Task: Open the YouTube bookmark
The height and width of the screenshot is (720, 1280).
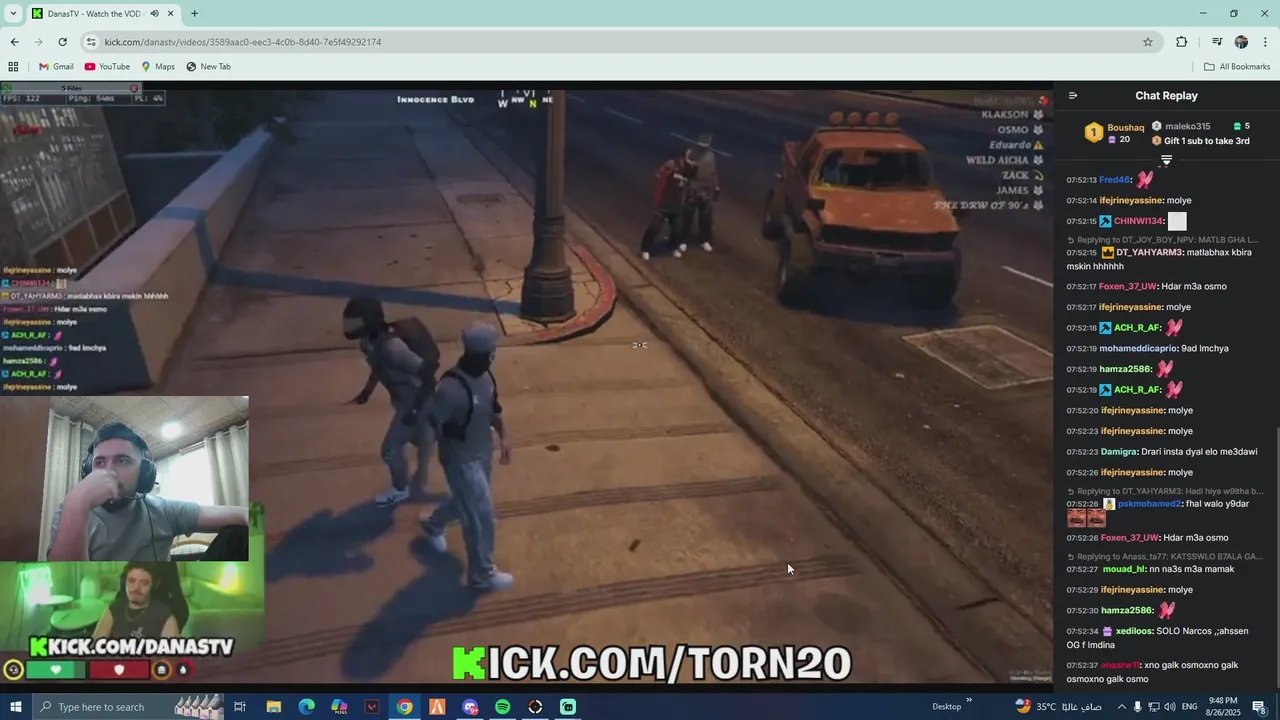Action: tap(107, 67)
